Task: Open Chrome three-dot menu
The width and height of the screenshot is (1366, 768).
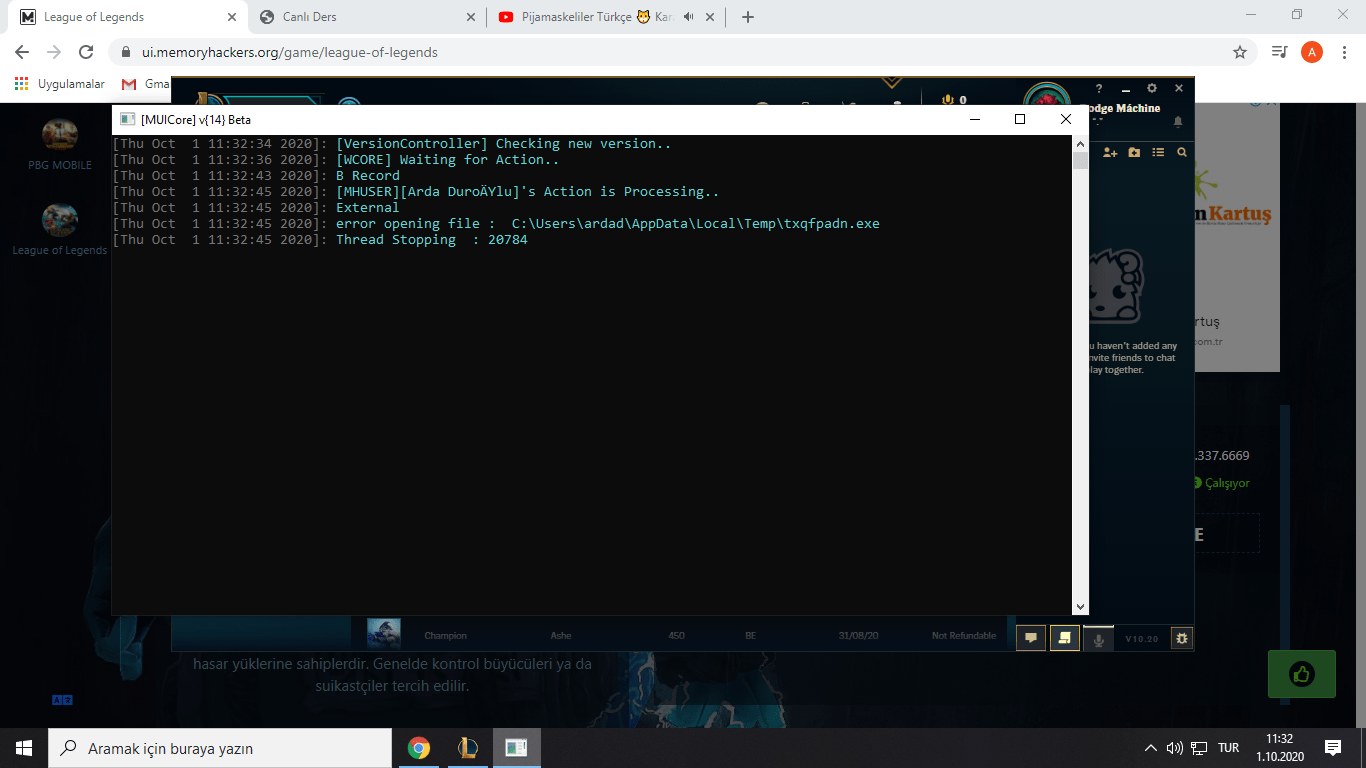Action: point(1344,52)
